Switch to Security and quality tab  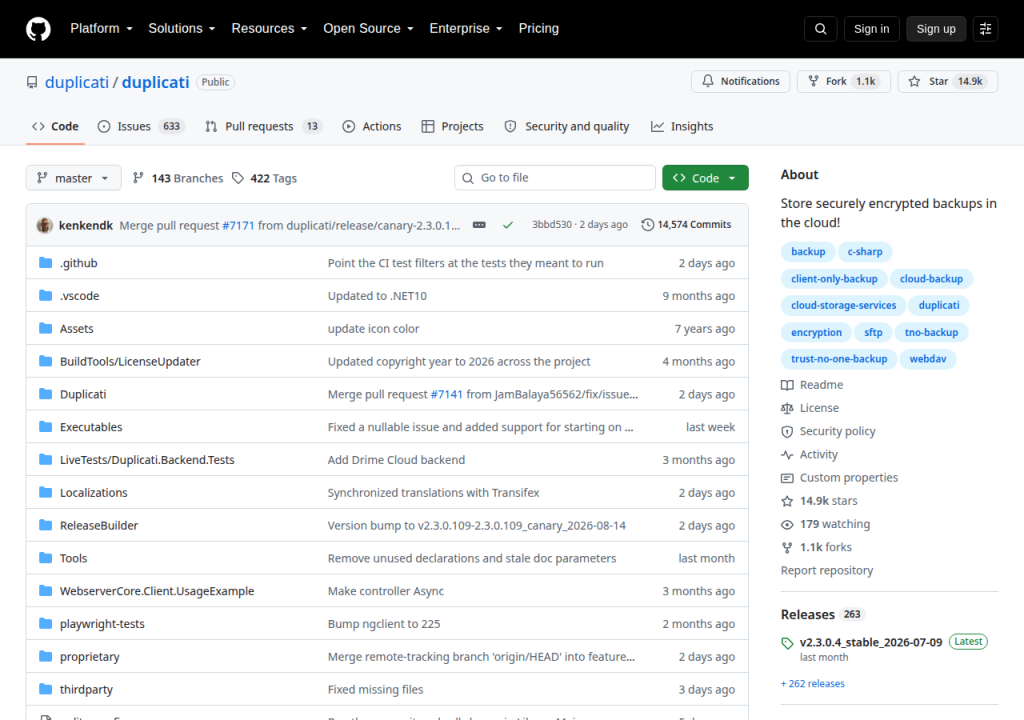click(x=567, y=127)
